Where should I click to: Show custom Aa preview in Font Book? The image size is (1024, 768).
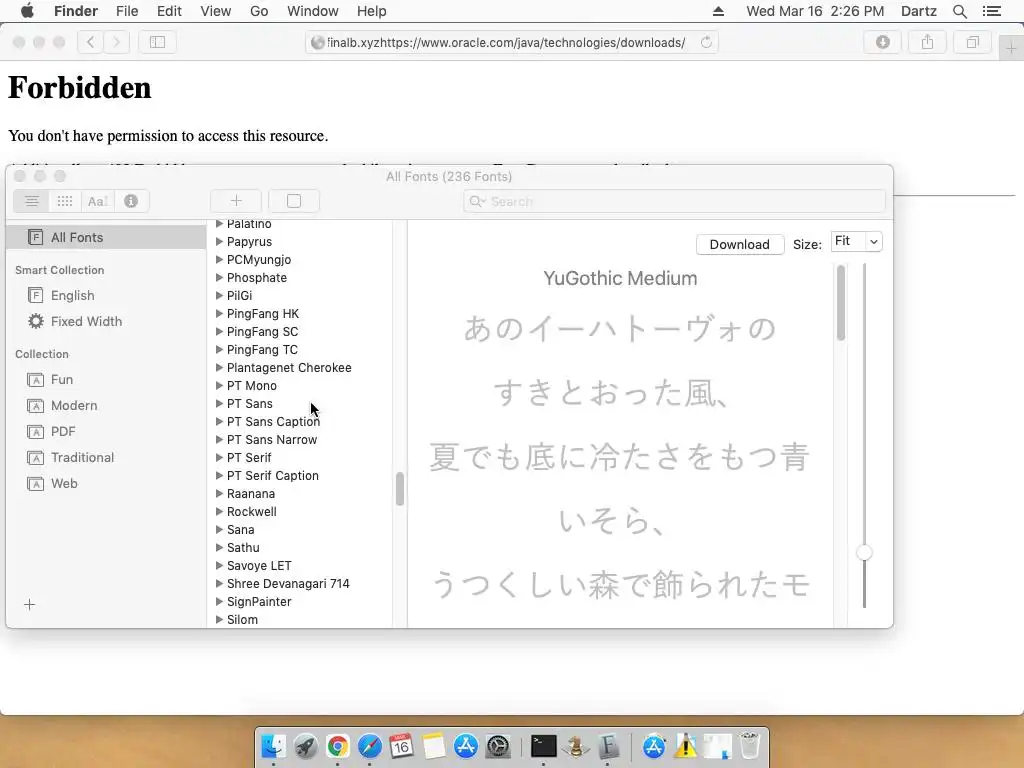click(98, 201)
